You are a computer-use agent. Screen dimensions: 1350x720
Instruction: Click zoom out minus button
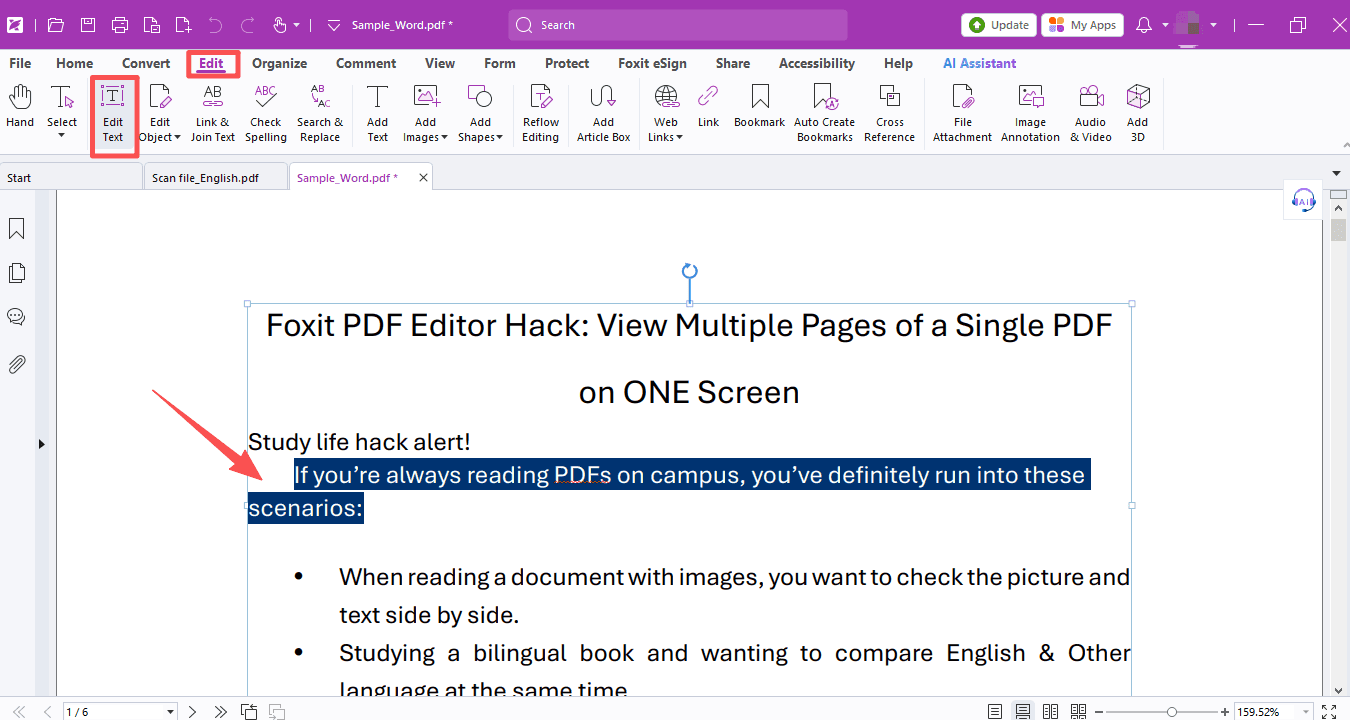coord(1098,712)
